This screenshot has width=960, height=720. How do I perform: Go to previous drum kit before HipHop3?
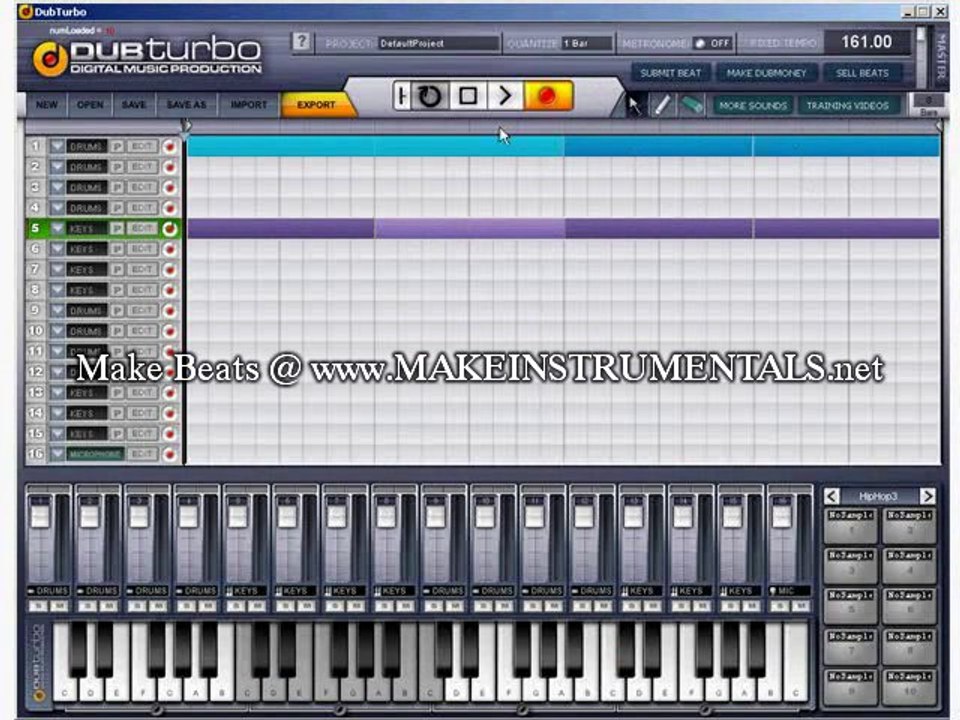[831, 495]
